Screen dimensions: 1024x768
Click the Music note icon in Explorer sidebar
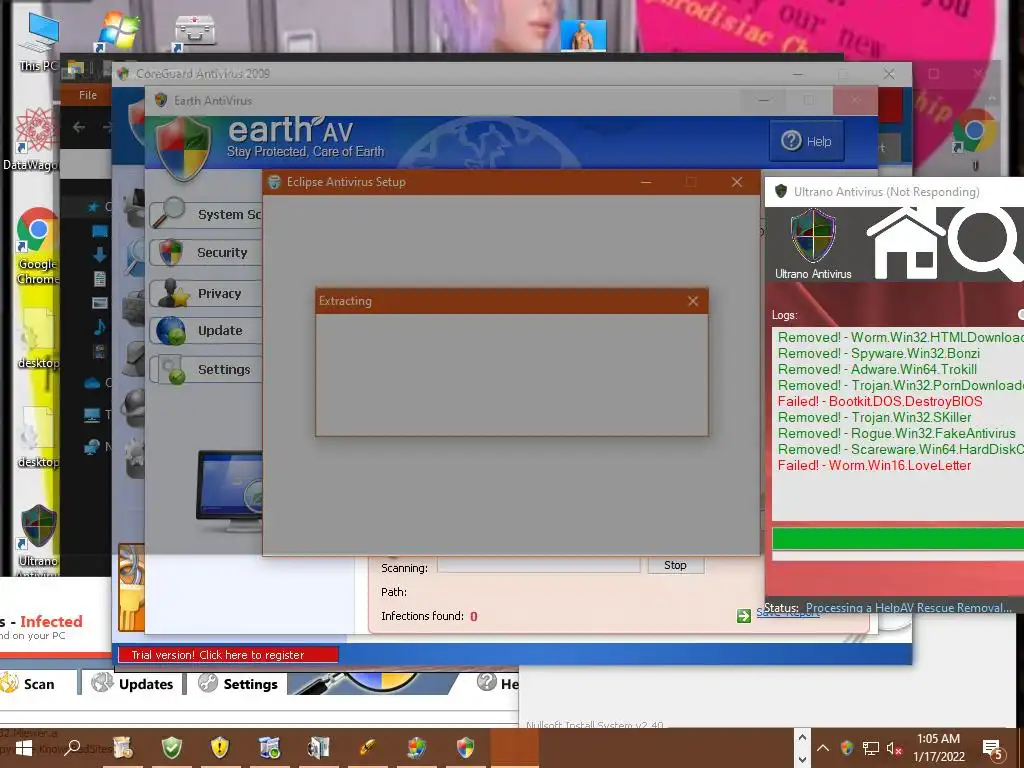(x=99, y=326)
